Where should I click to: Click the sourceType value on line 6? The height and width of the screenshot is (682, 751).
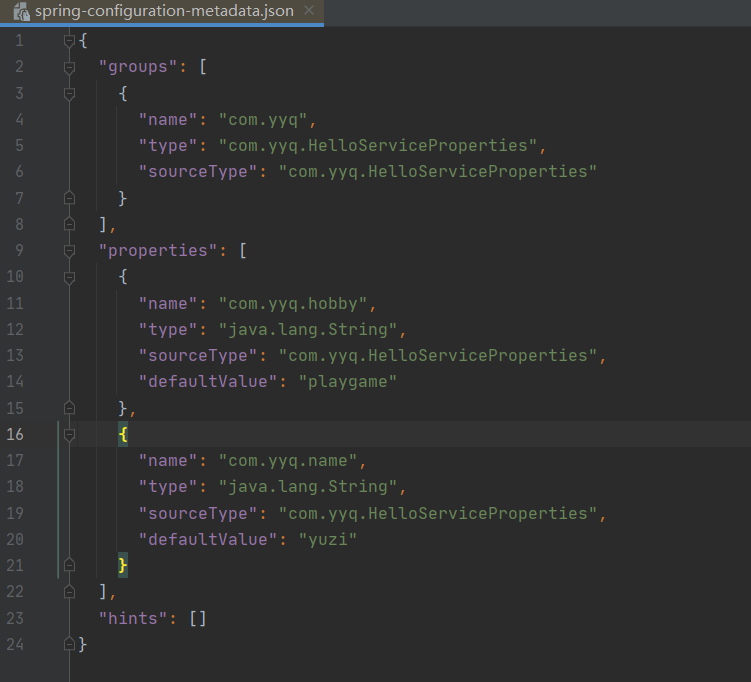(438, 171)
